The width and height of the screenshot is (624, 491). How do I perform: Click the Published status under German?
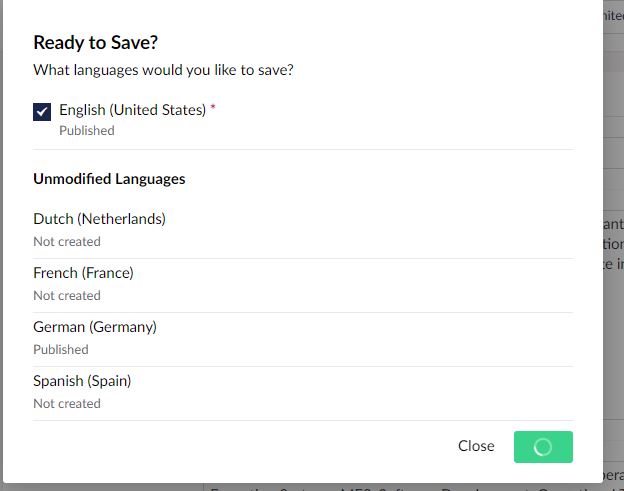pos(61,350)
